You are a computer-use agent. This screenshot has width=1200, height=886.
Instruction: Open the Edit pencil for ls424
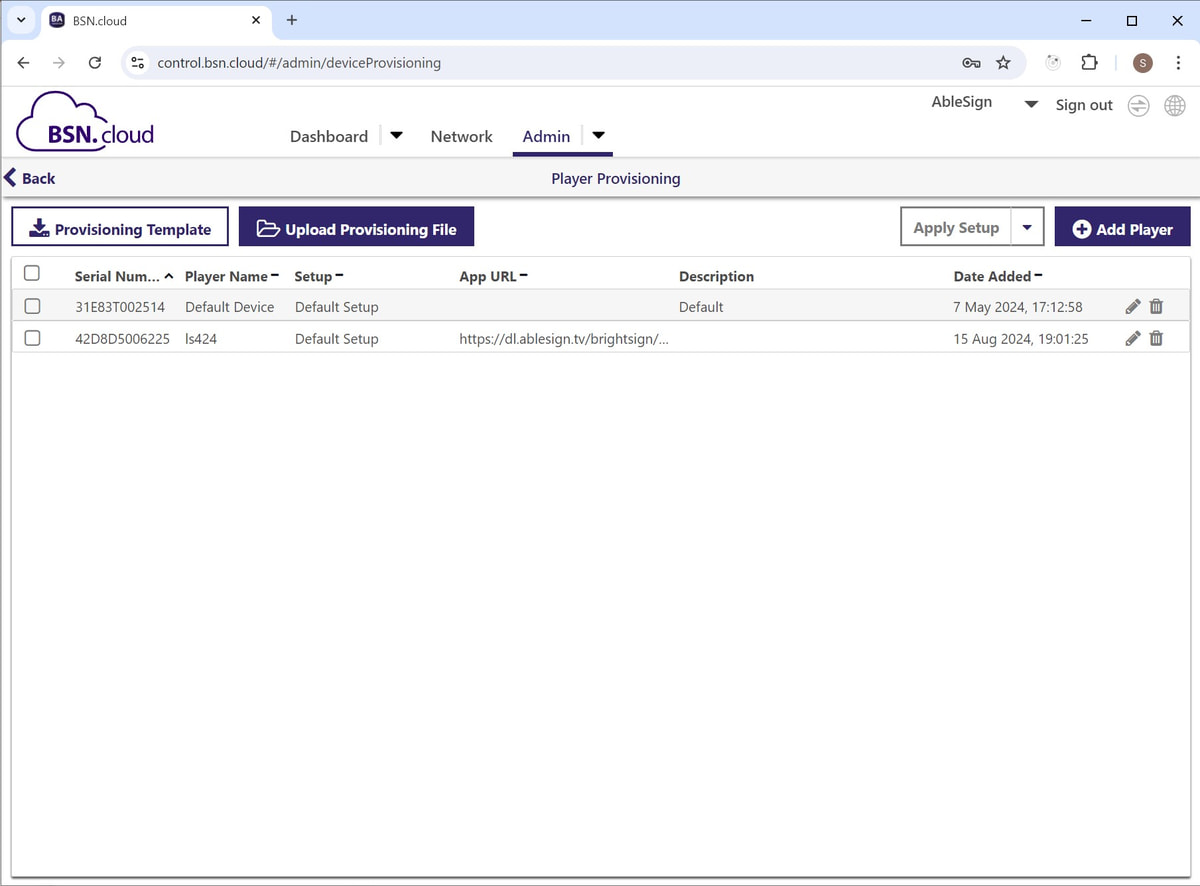click(x=1132, y=338)
